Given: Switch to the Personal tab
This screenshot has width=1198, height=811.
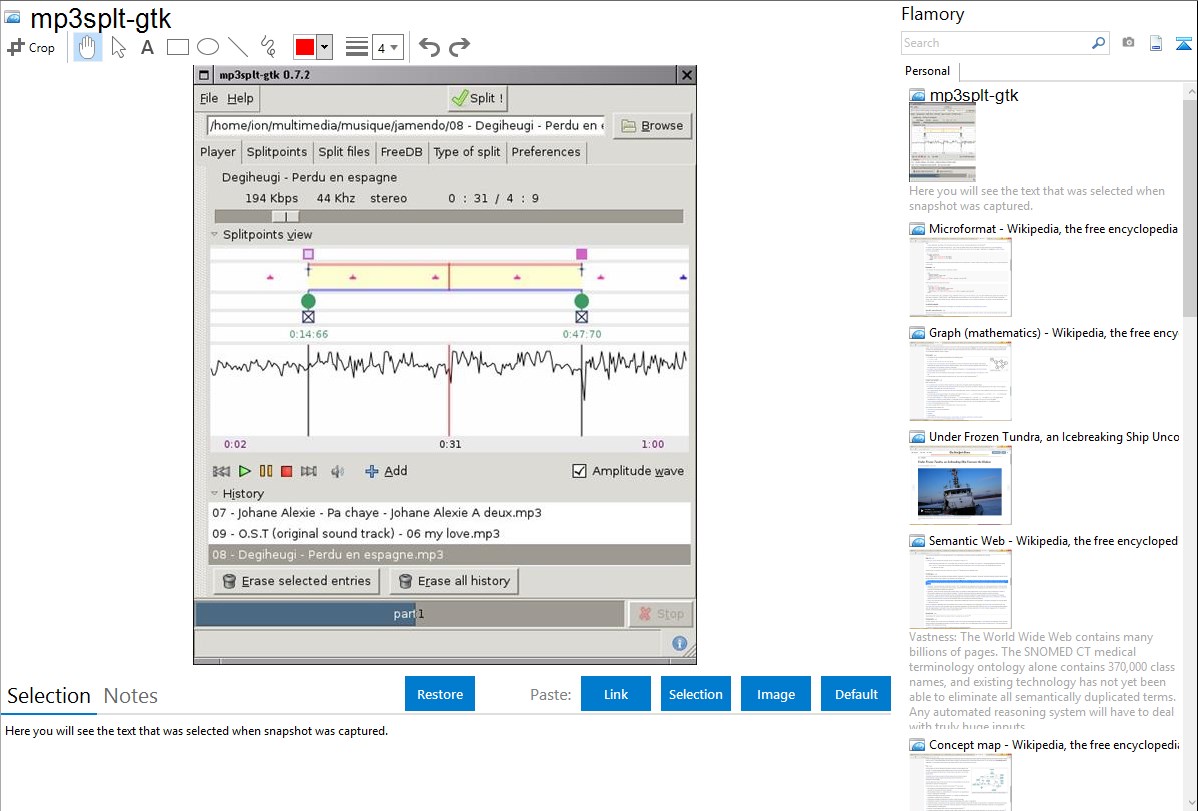Looking at the screenshot, I should (927, 70).
